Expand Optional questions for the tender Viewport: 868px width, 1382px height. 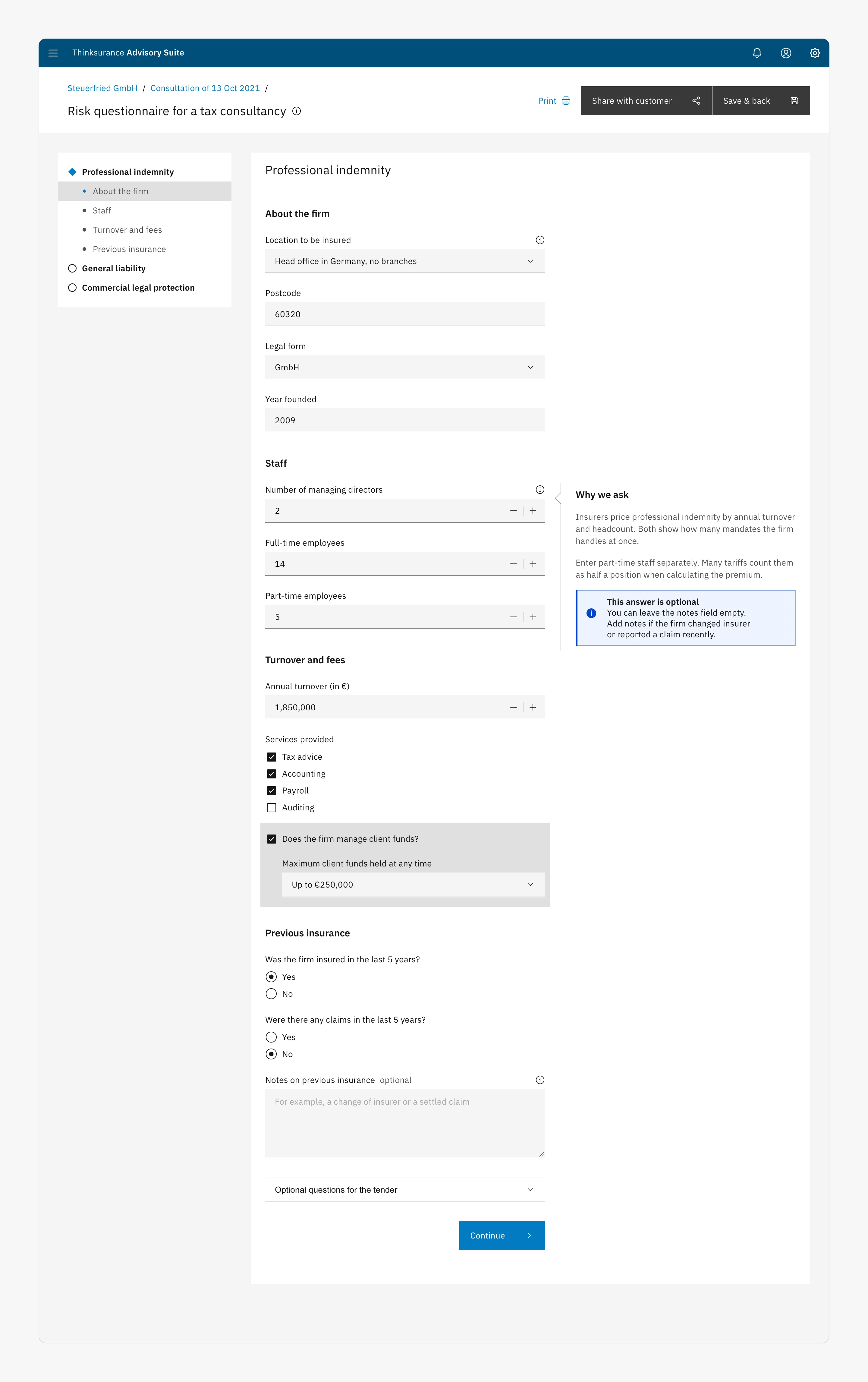[x=404, y=1190]
